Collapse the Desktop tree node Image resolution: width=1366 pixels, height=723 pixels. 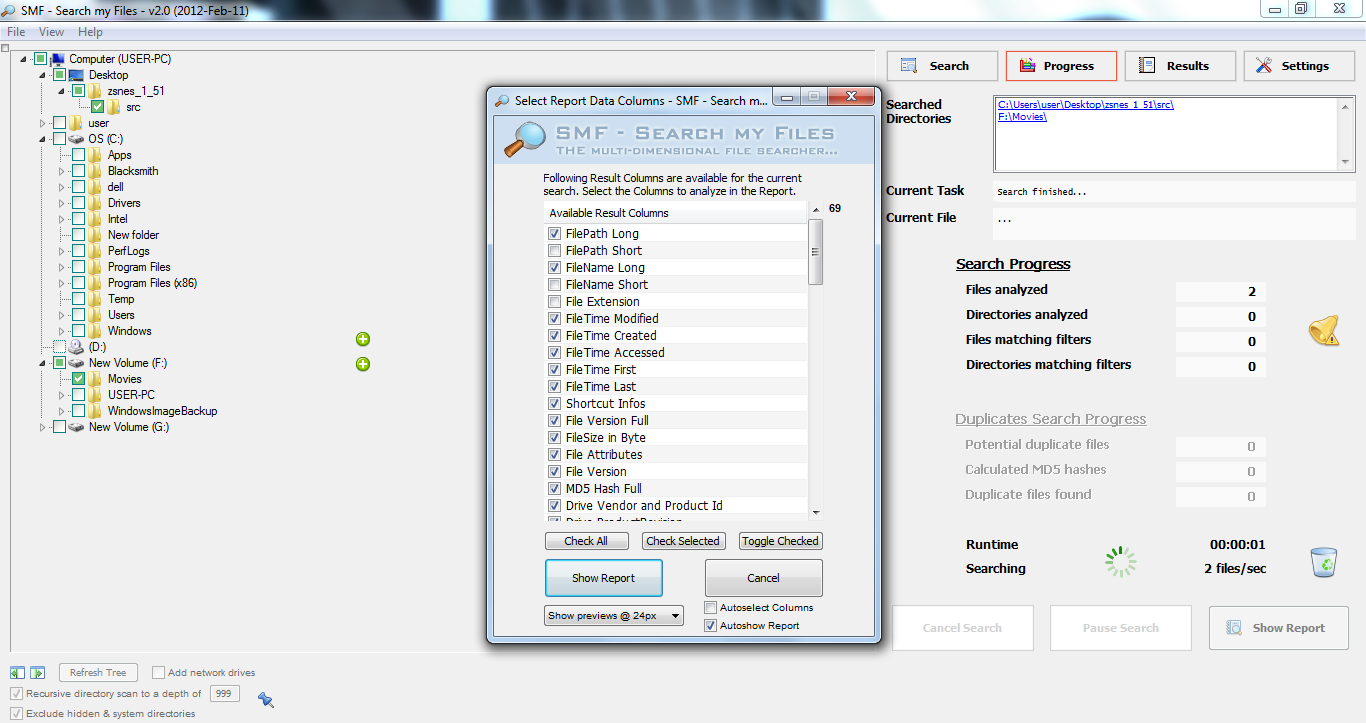click(x=43, y=75)
